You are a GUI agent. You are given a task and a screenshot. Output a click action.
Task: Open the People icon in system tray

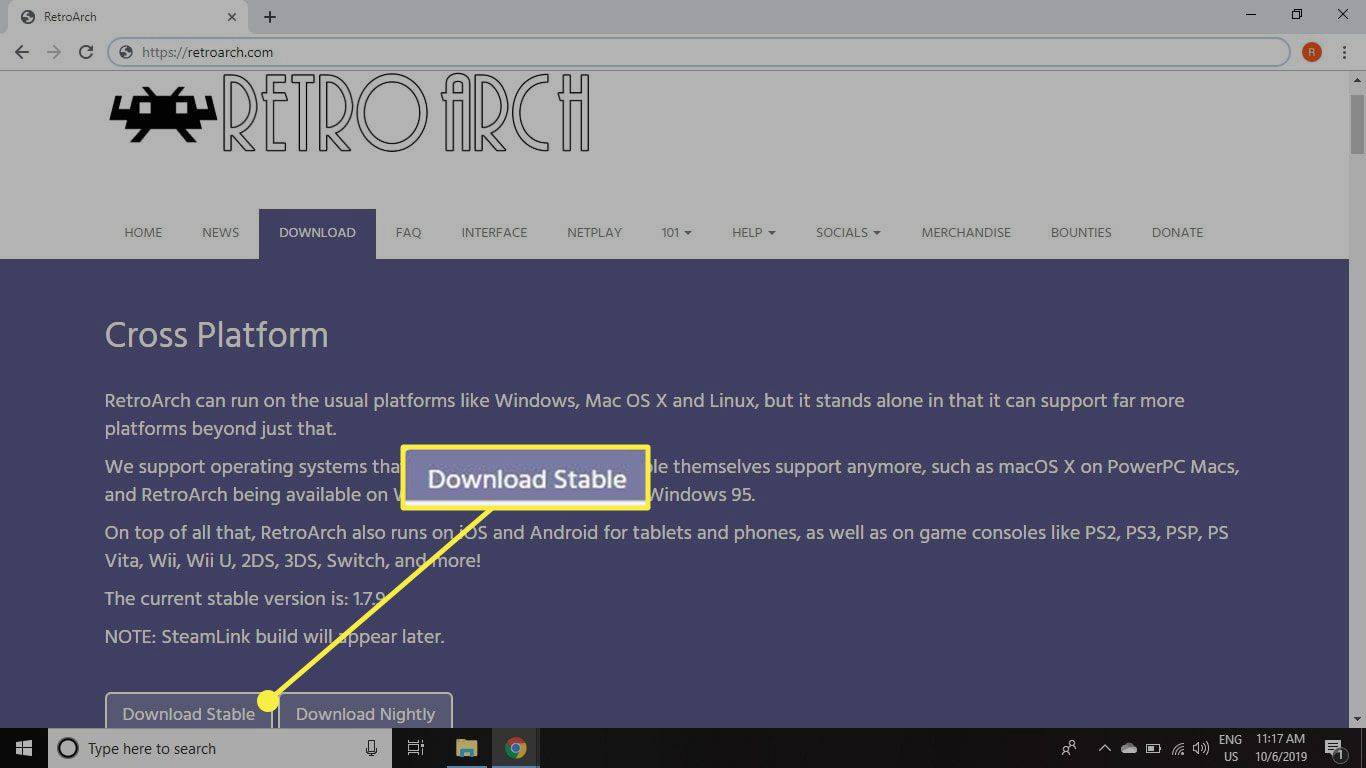click(1069, 748)
